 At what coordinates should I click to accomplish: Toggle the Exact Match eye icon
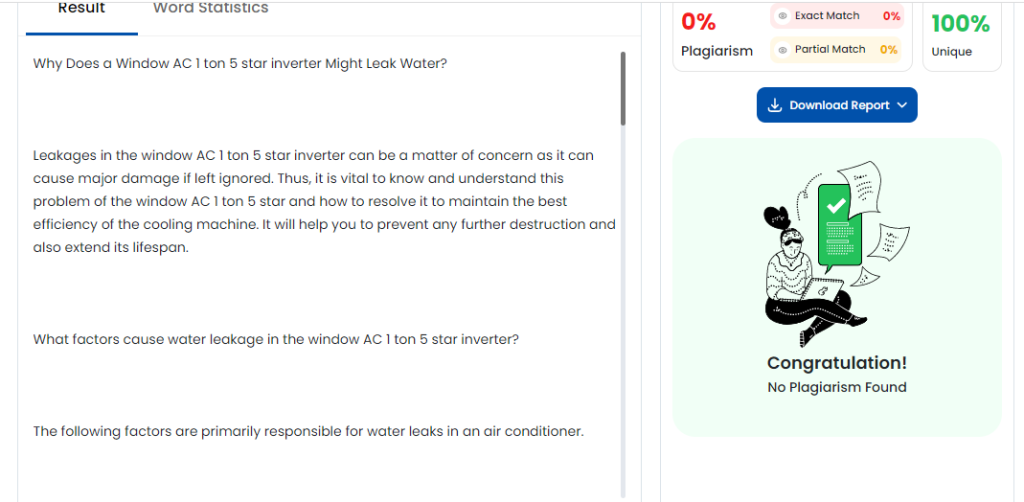pyautogui.click(x=783, y=16)
